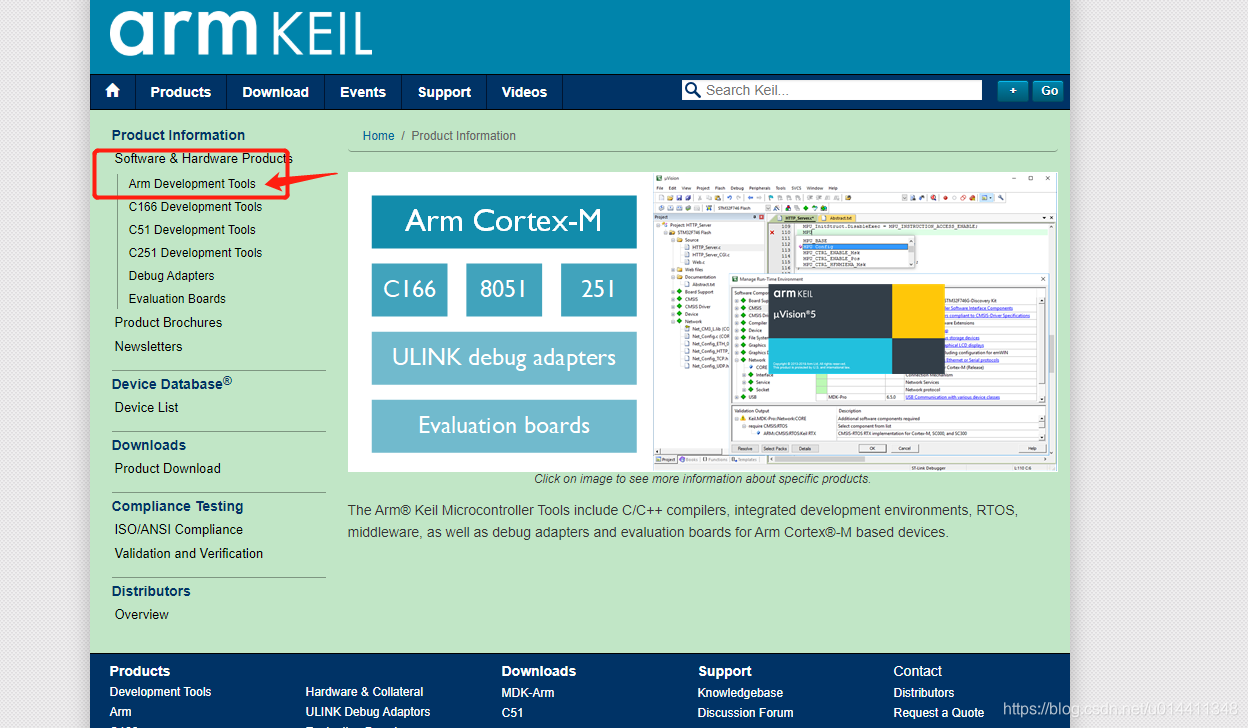The height and width of the screenshot is (728, 1248).
Task: Open the Events menu
Action: [363, 92]
